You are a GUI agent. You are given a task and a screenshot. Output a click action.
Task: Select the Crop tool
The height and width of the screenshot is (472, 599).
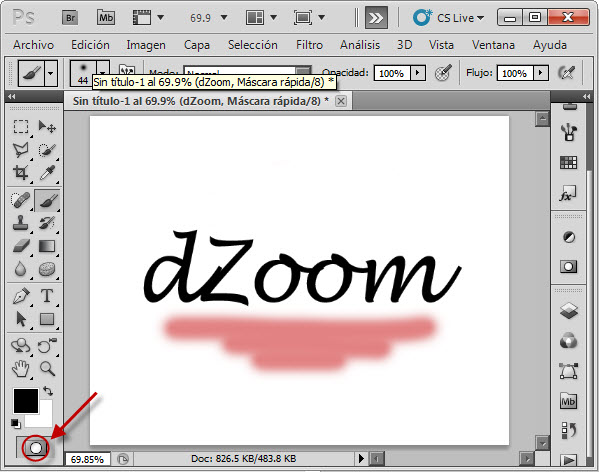point(21,173)
